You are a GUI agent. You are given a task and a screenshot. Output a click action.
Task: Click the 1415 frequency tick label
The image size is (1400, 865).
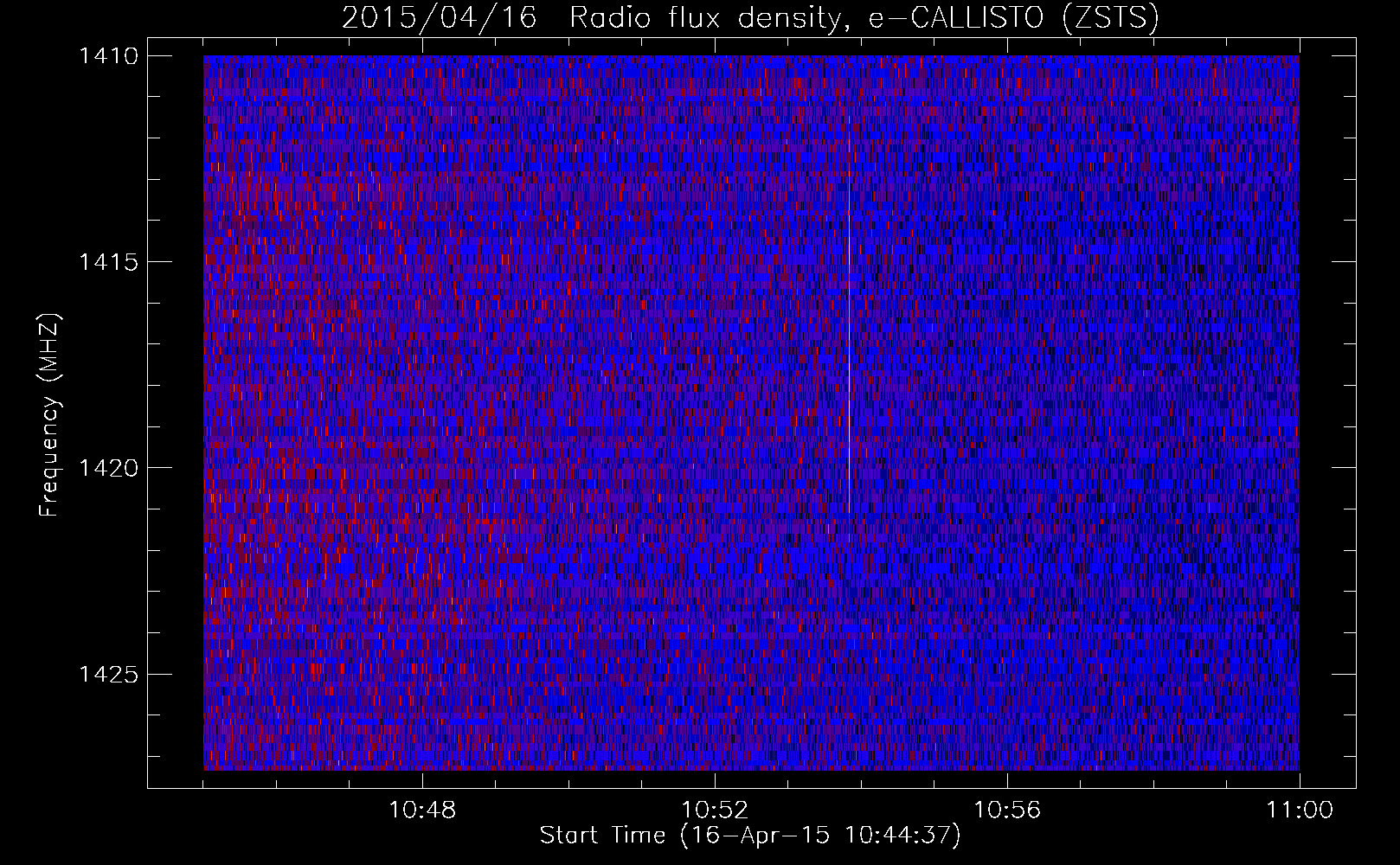click(x=109, y=262)
